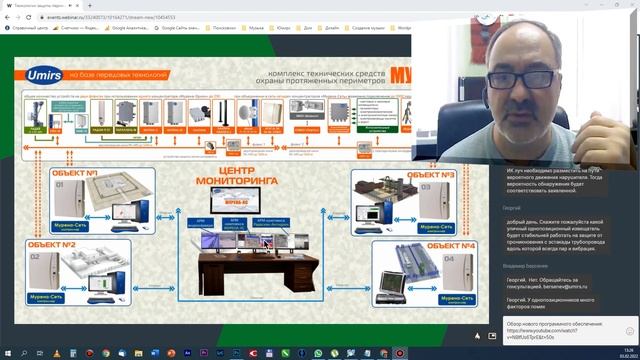Open the green phone app in taskbar
The width and height of the screenshot is (640, 360).
point(285,353)
